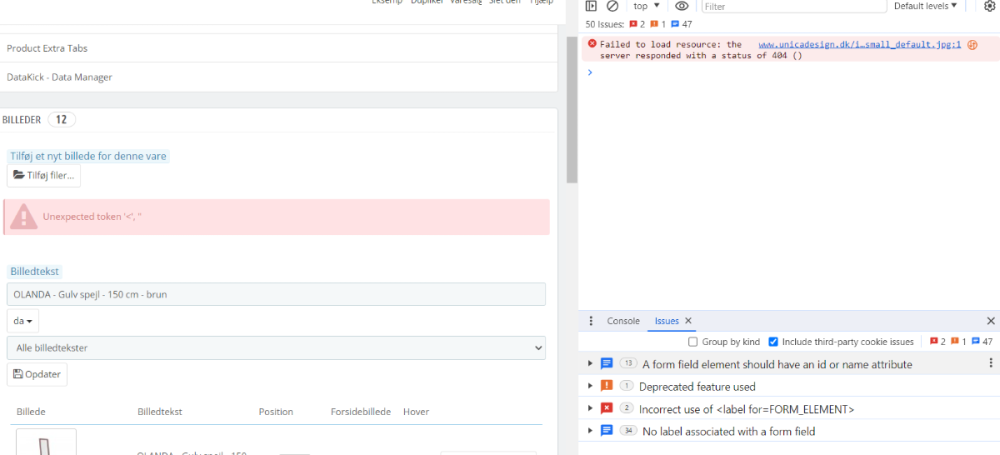Close the Issues tab with its X

(688, 321)
